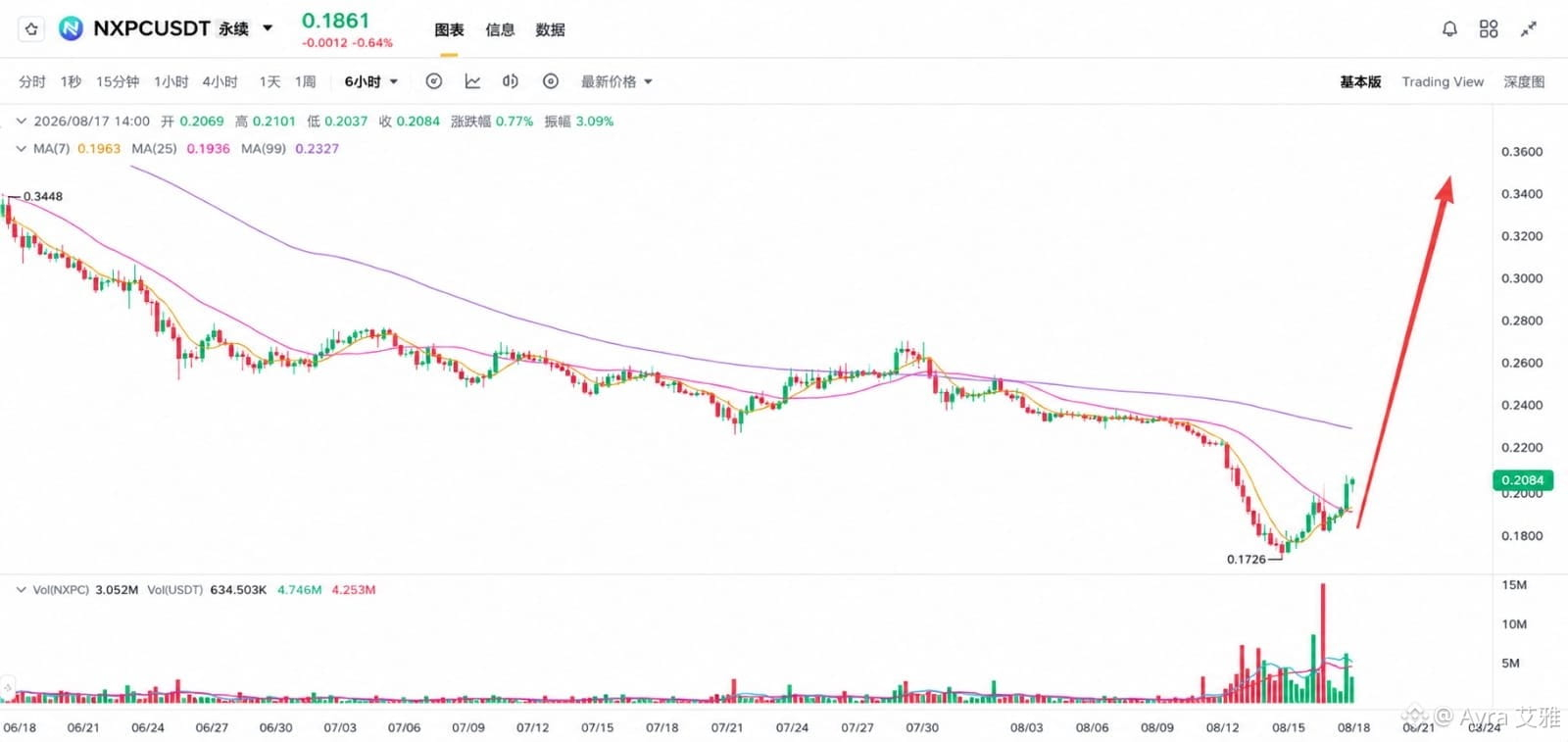Click the 0.3000 price axis label

[1522, 278]
